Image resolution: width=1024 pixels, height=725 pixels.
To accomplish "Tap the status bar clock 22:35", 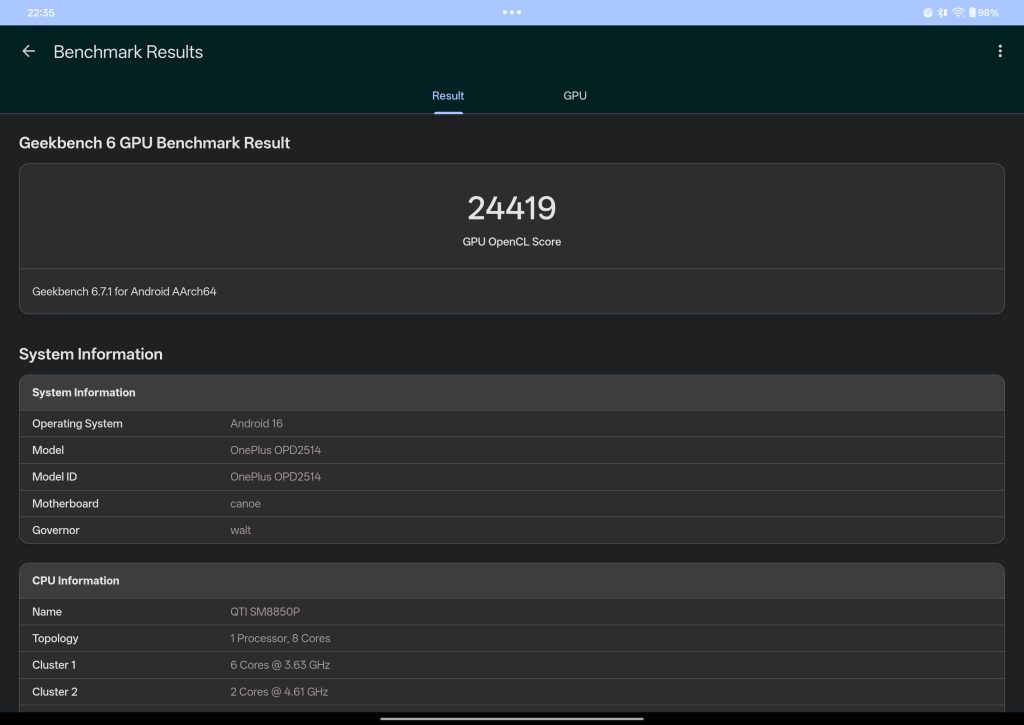I will tap(40, 12).
